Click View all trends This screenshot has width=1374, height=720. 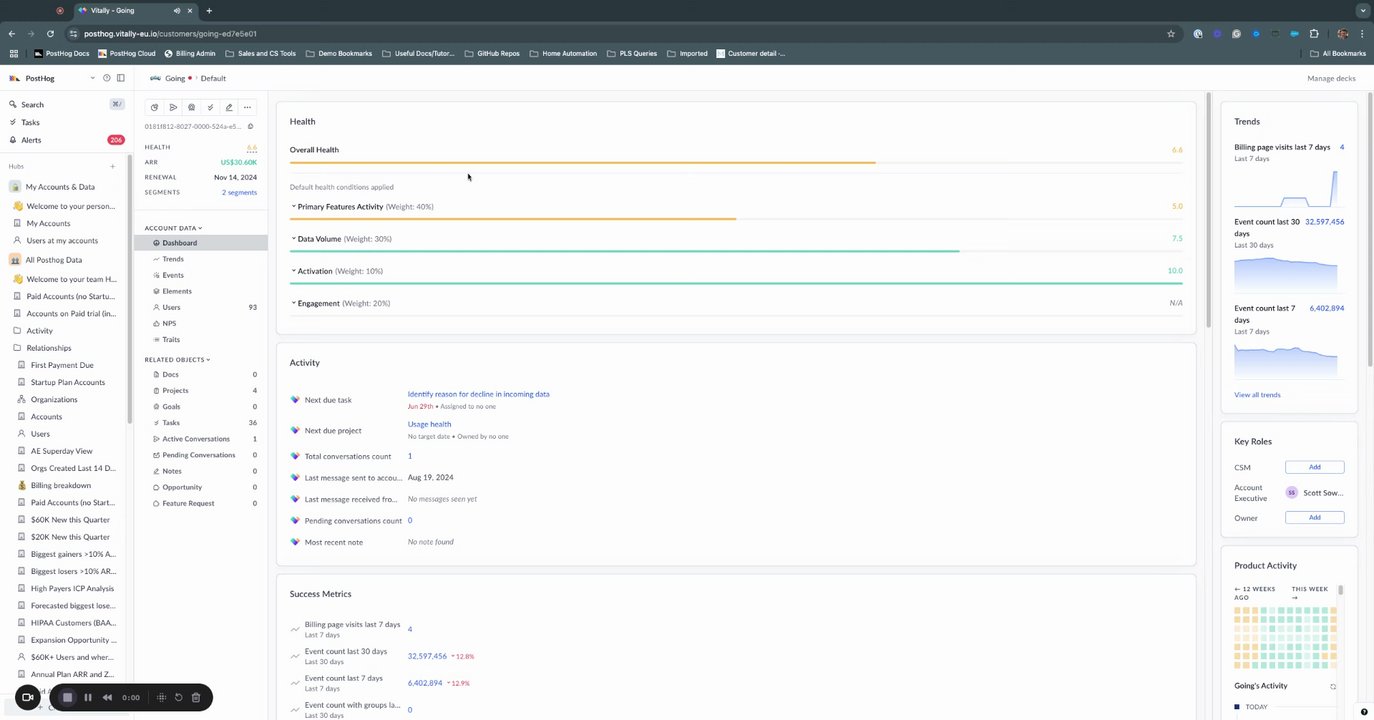click(1257, 395)
